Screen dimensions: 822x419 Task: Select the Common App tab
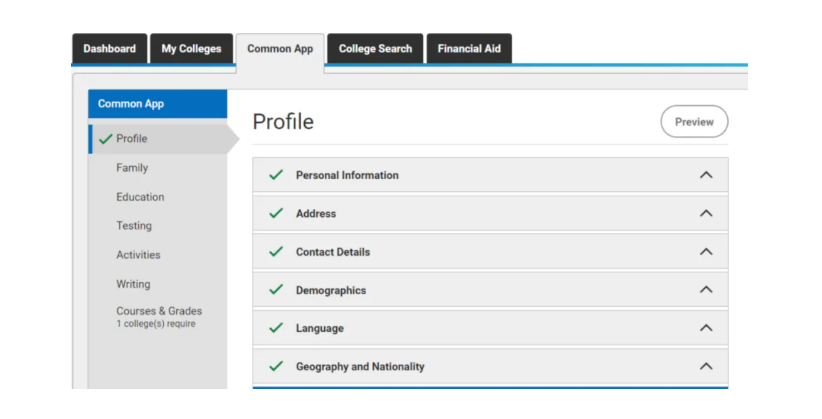click(x=280, y=49)
